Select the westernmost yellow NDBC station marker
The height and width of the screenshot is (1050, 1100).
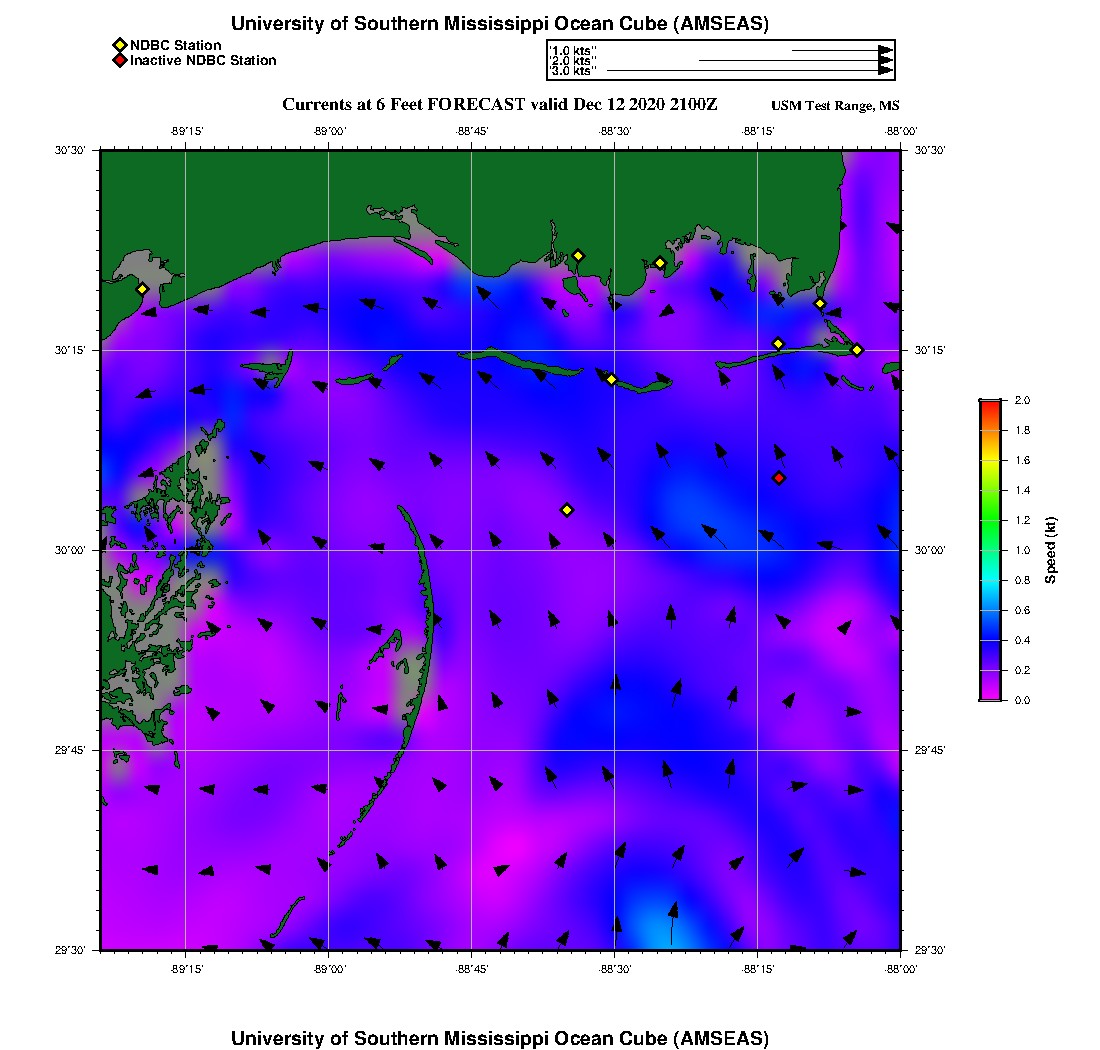(142, 289)
